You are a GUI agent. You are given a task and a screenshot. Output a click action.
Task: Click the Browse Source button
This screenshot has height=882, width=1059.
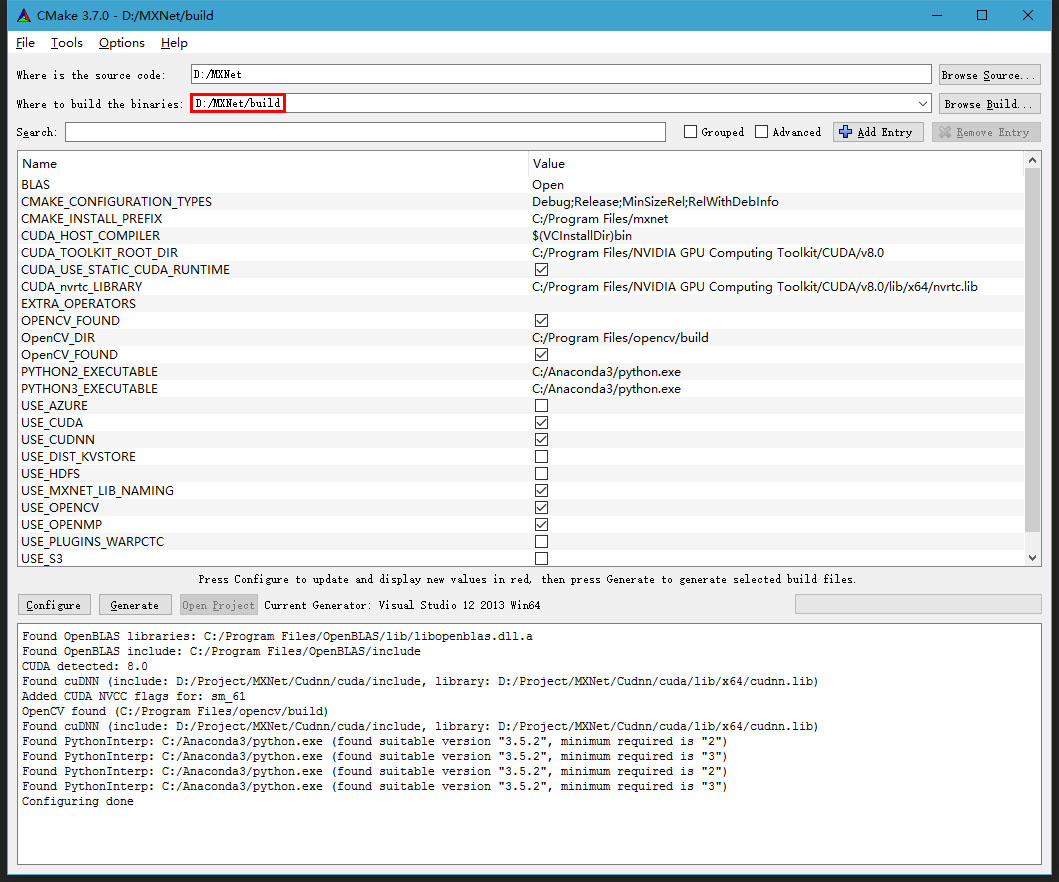(989, 75)
